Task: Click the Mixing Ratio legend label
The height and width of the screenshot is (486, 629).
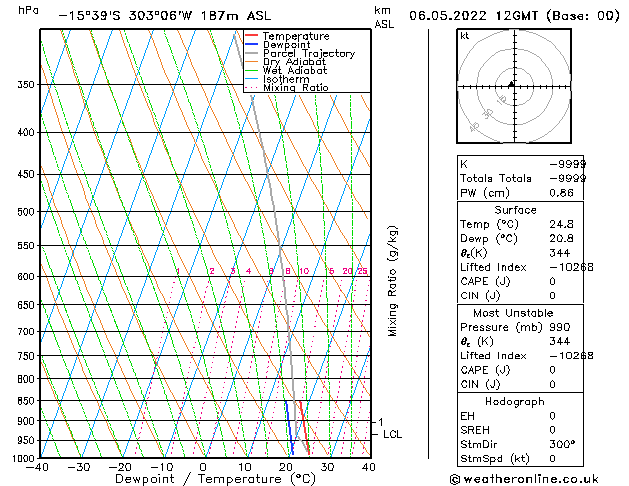Action: [296, 87]
